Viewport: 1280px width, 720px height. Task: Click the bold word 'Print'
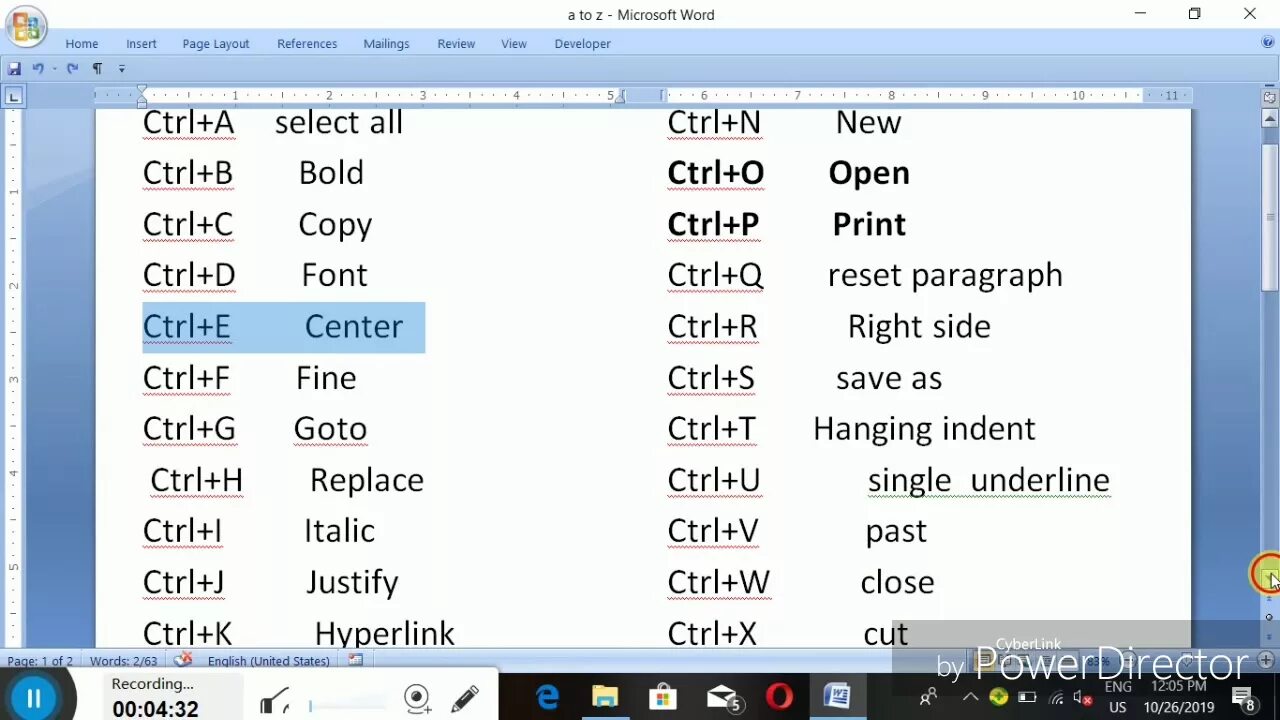pyautogui.click(x=869, y=225)
